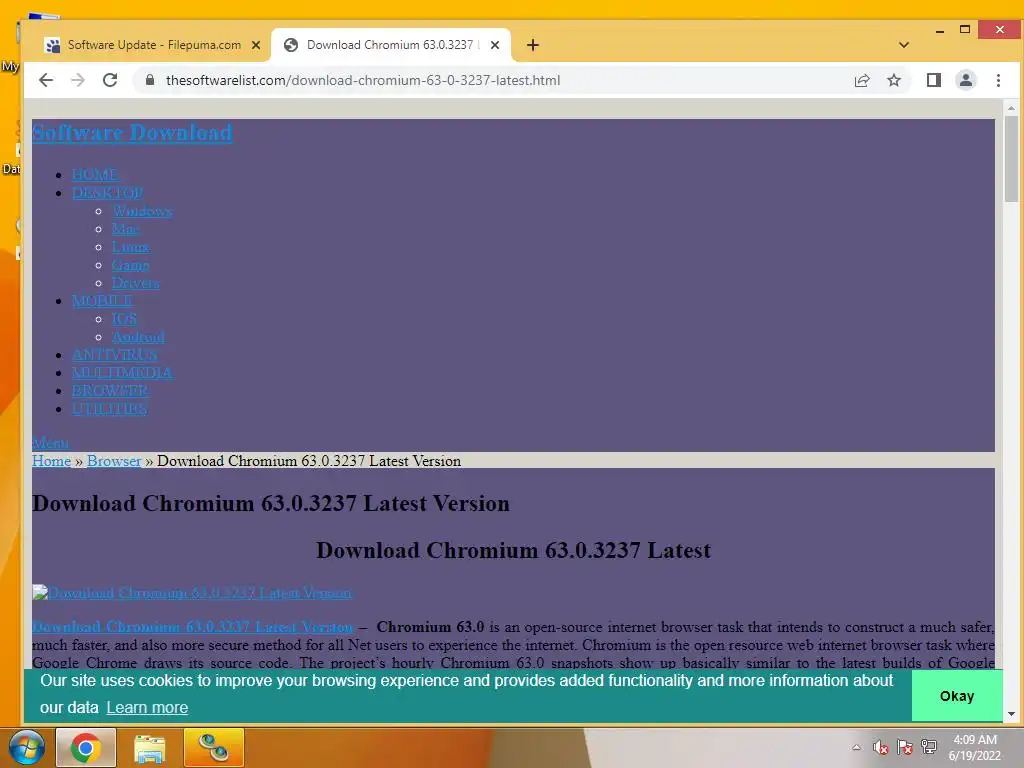Viewport: 1024px width, 768px height.
Task: Open the IOS category link
Action: coord(123,319)
